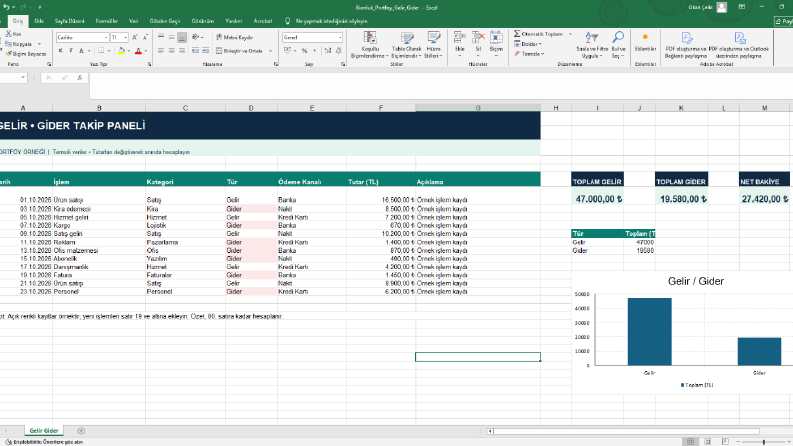The height and width of the screenshot is (446, 793).
Task: Open the Name Box dropdown arrow
Action: tap(23, 77)
